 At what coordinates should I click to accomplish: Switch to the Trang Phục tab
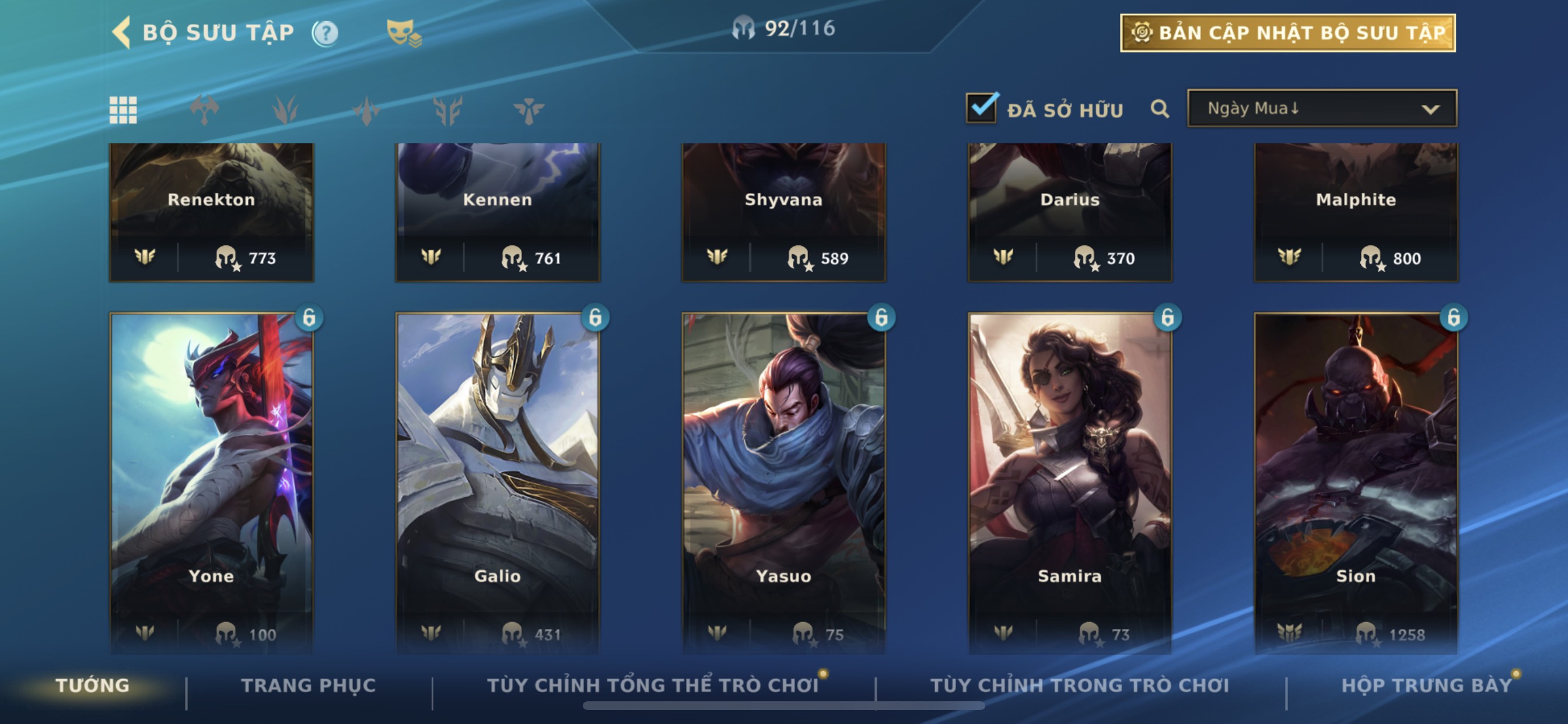point(309,685)
